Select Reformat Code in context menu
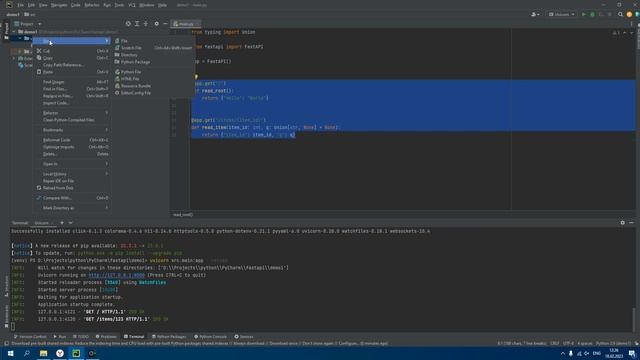 tap(72, 140)
